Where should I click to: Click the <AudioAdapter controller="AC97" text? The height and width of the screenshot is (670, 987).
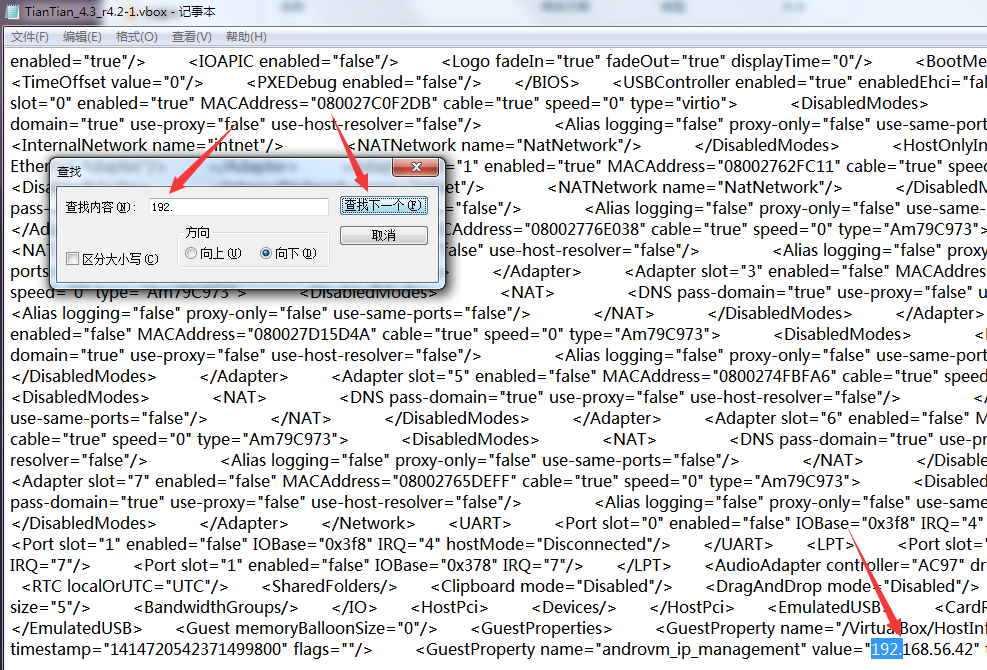(x=835, y=565)
